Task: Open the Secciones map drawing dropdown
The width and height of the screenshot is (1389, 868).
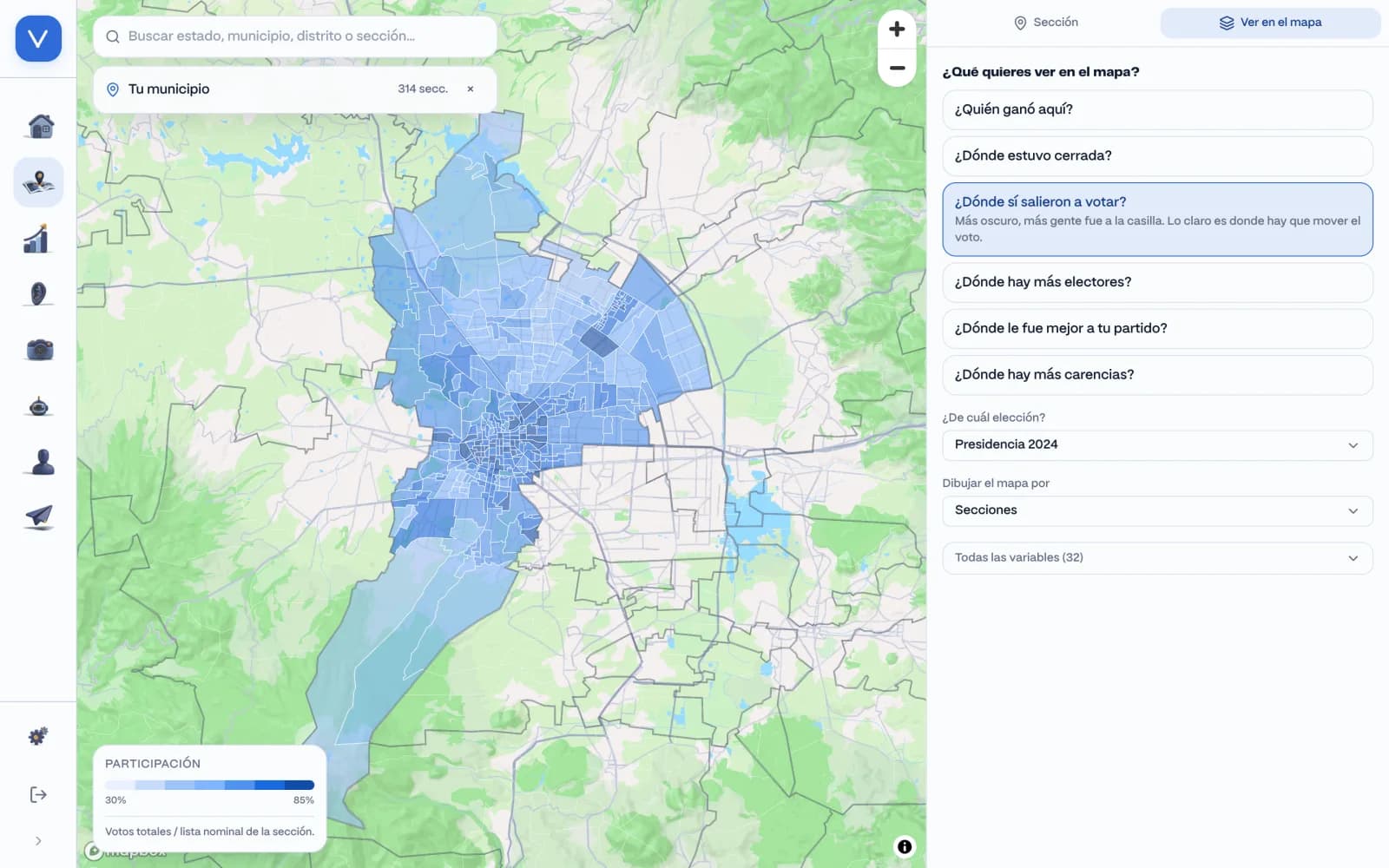Action: [1157, 510]
